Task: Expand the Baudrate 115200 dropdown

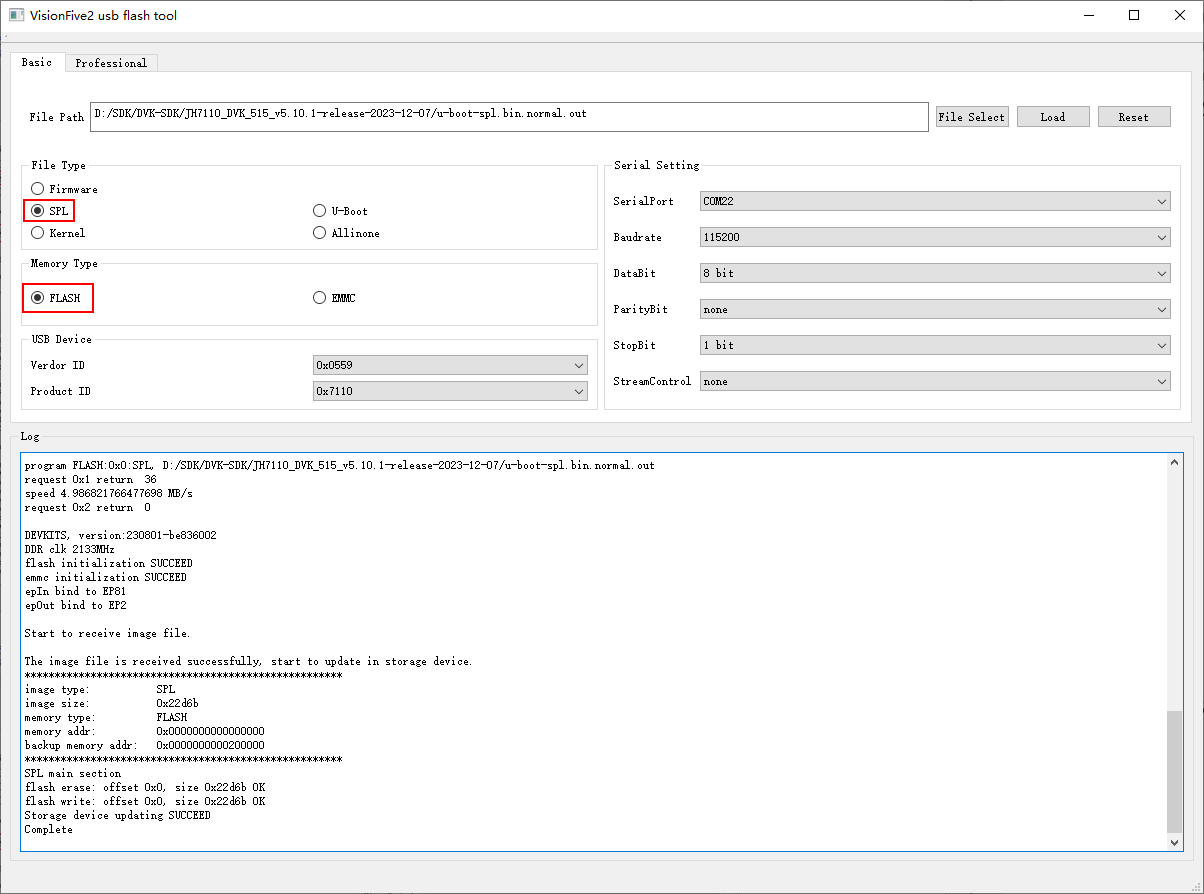Action: pos(934,238)
